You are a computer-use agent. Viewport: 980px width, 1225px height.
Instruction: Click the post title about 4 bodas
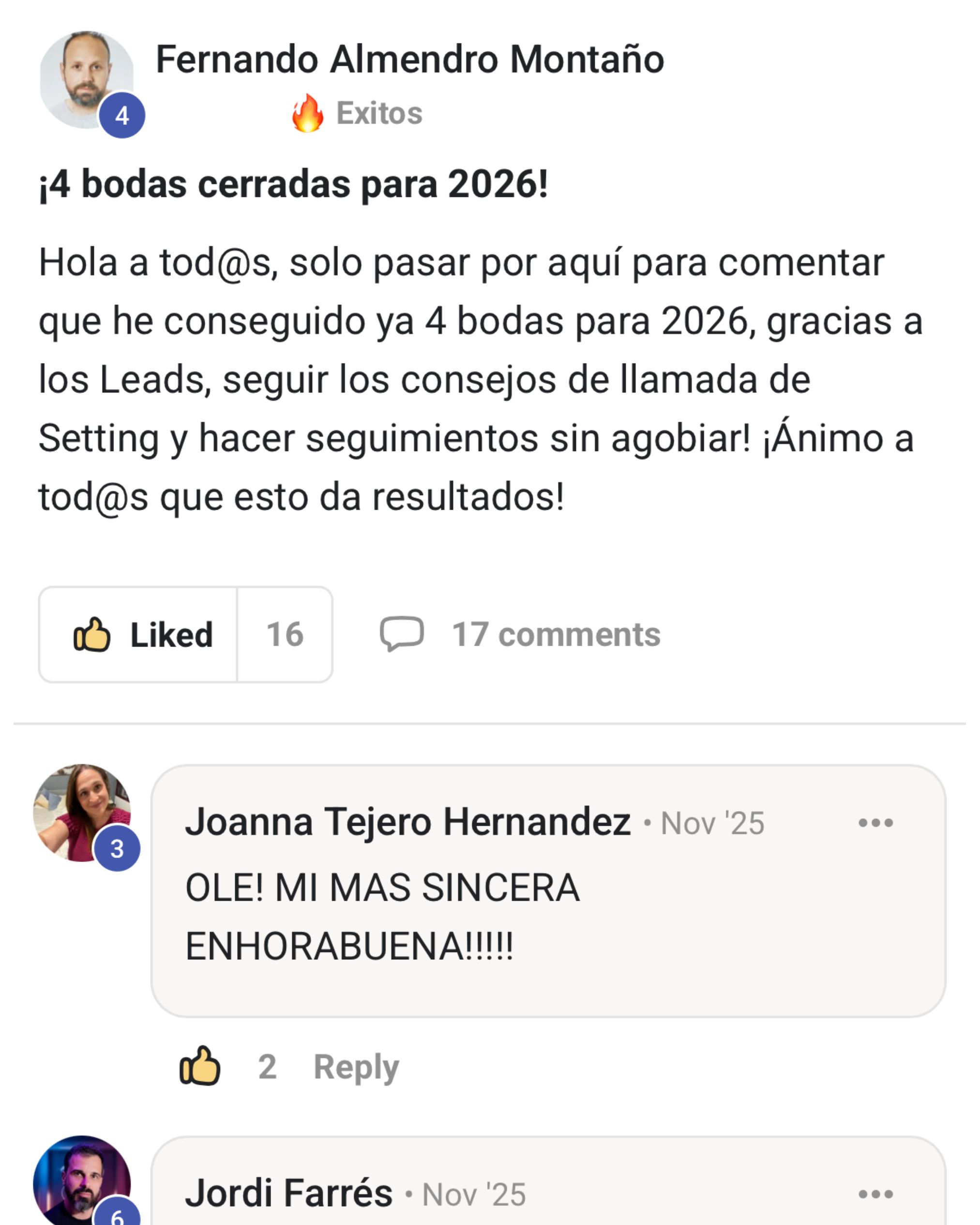293,185
